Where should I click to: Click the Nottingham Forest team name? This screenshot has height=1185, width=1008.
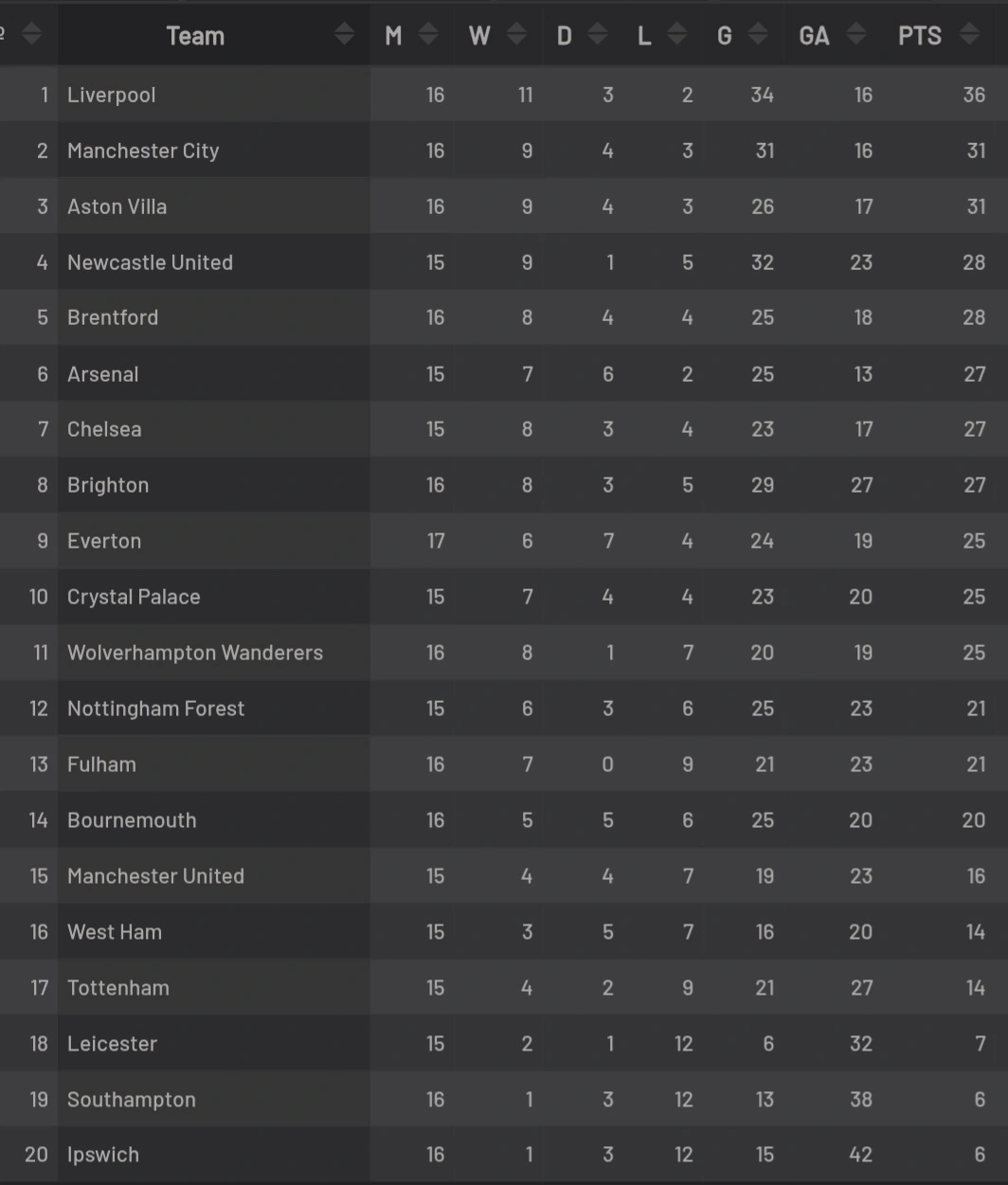click(x=156, y=709)
